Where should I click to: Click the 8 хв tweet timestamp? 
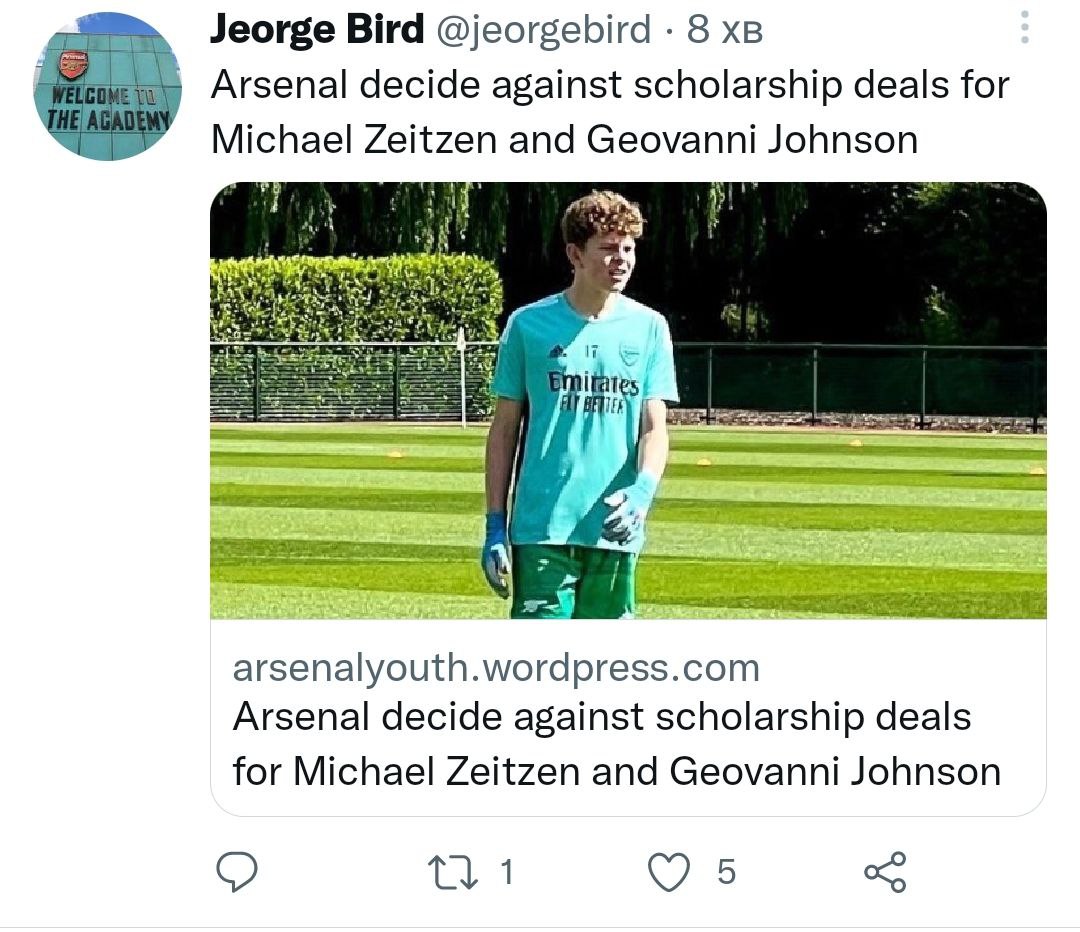click(726, 31)
